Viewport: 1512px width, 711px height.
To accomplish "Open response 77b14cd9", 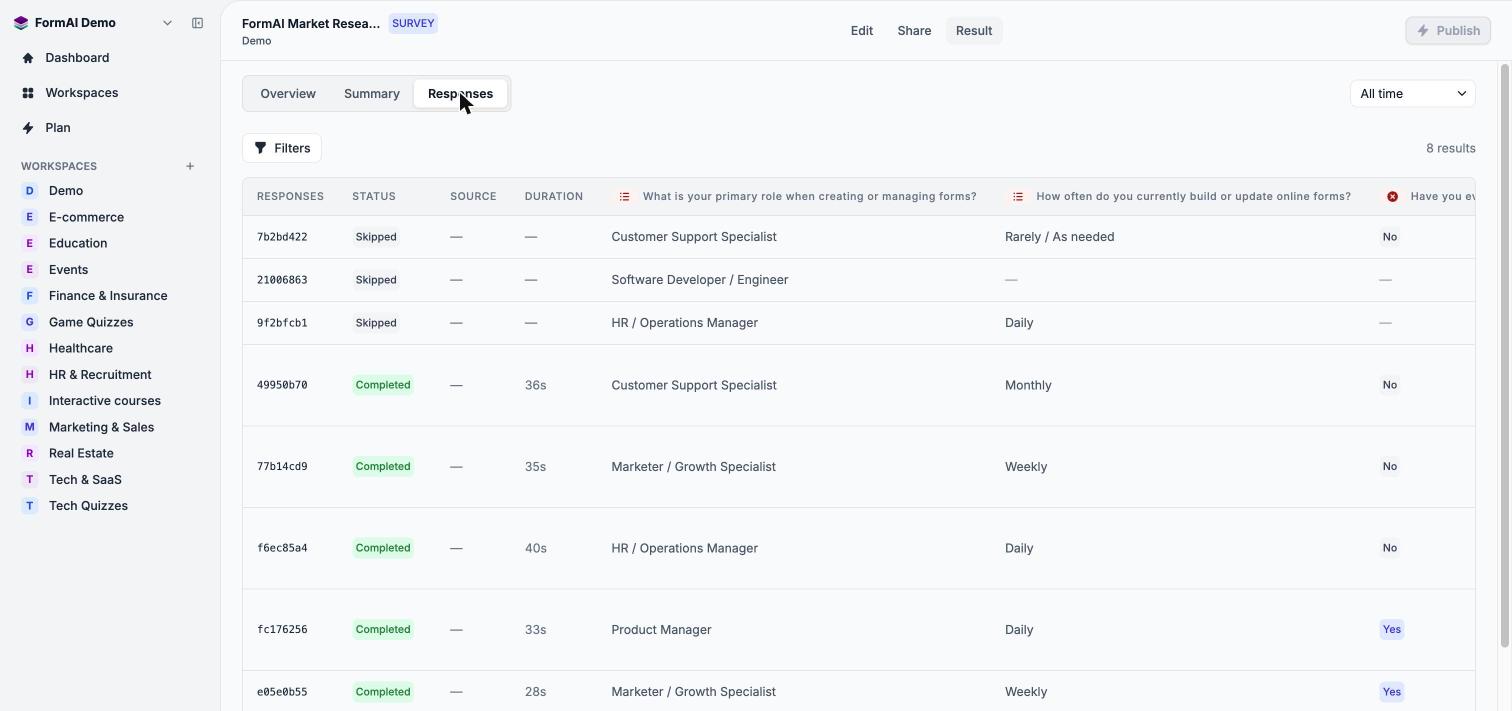I will pos(282,467).
